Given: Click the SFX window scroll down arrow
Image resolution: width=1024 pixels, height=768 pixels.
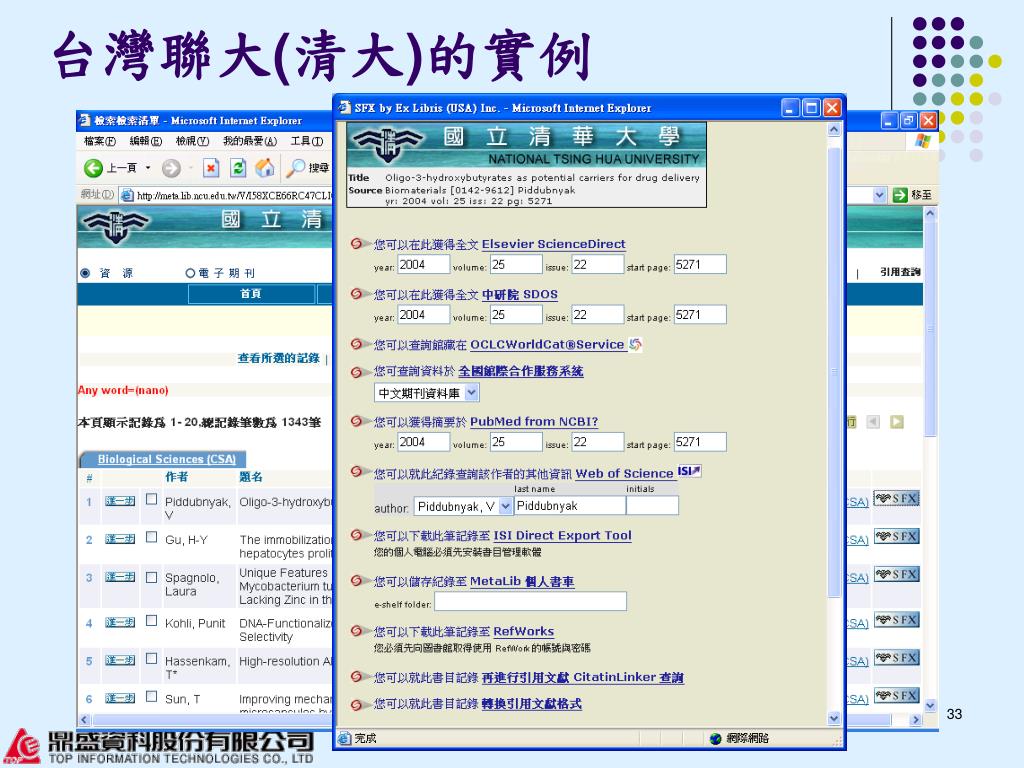Looking at the screenshot, I should click(x=834, y=718).
